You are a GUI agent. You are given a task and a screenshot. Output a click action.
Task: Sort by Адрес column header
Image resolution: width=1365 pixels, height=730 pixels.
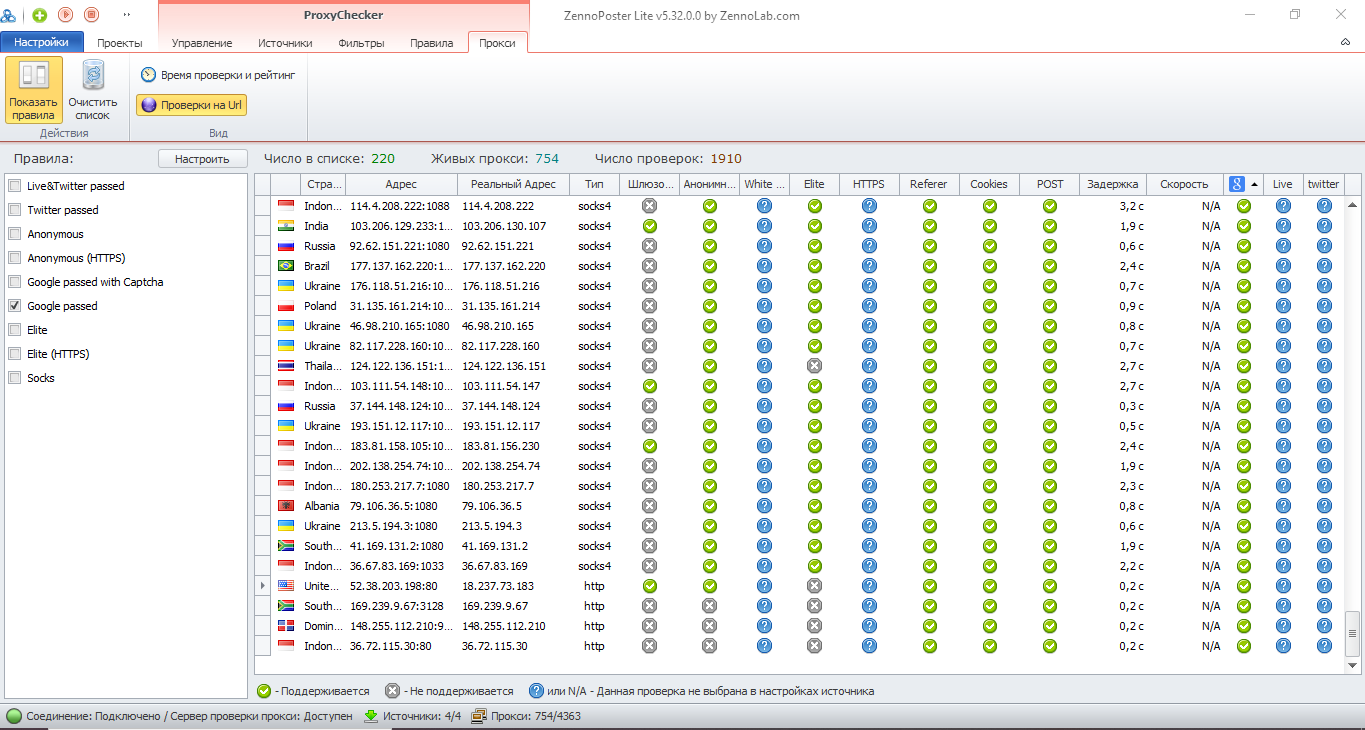tap(401, 184)
